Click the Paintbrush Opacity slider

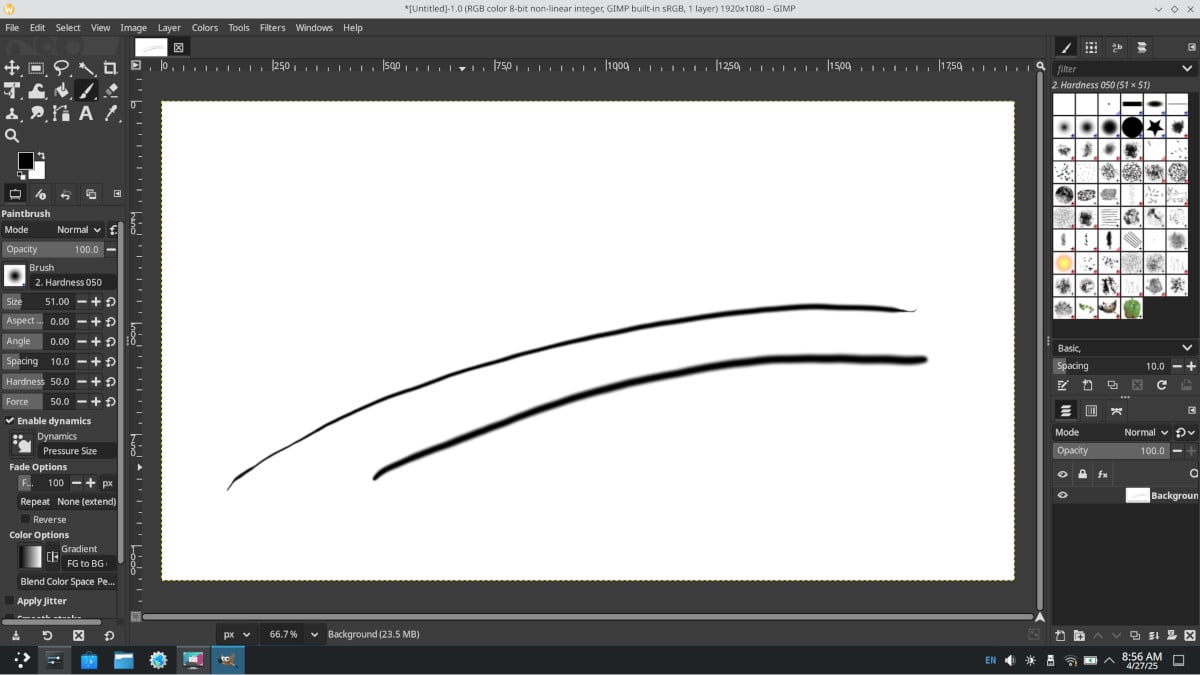pyautogui.click(x=52, y=250)
